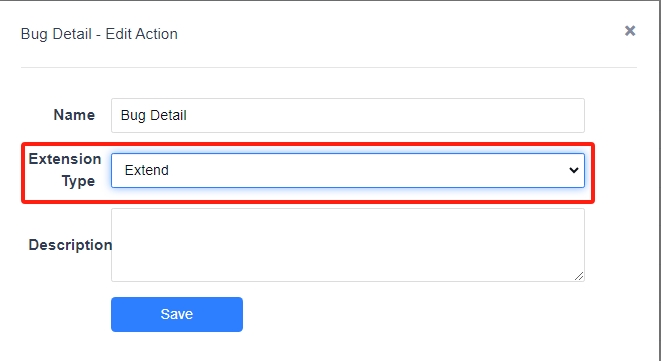Click the Name field label
This screenshot has height=361, width=661.
click(74, 115)
